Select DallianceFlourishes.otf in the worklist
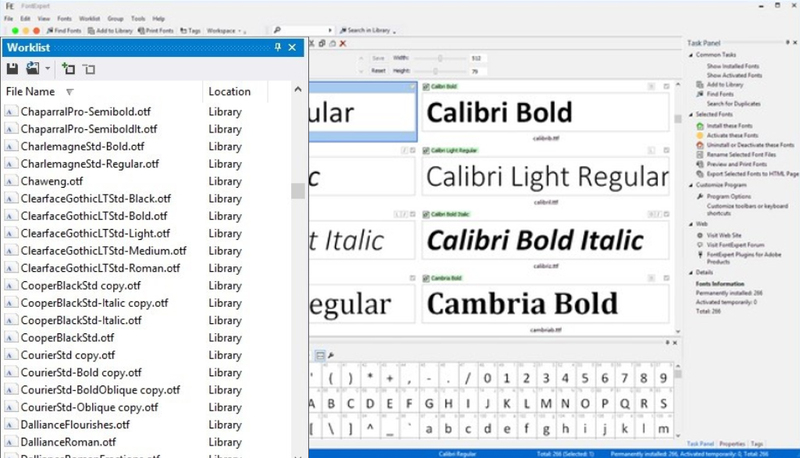This screenshot has height=458, width=800. coord(75,424)
